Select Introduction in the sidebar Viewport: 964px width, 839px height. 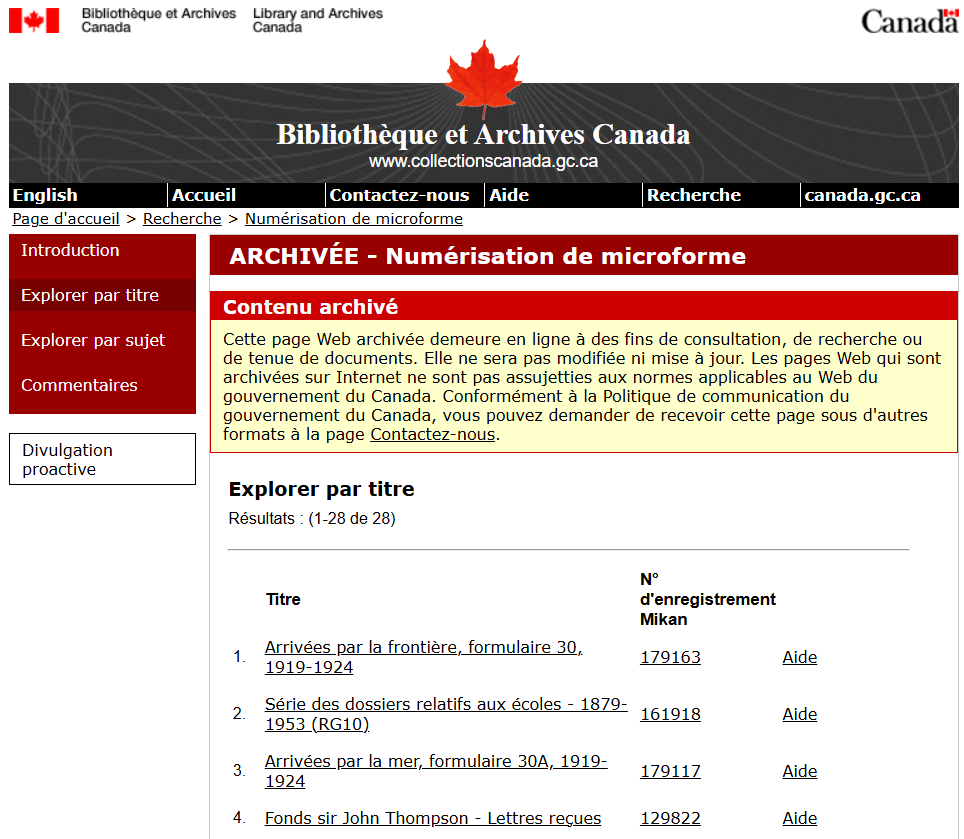coord(70,250)
